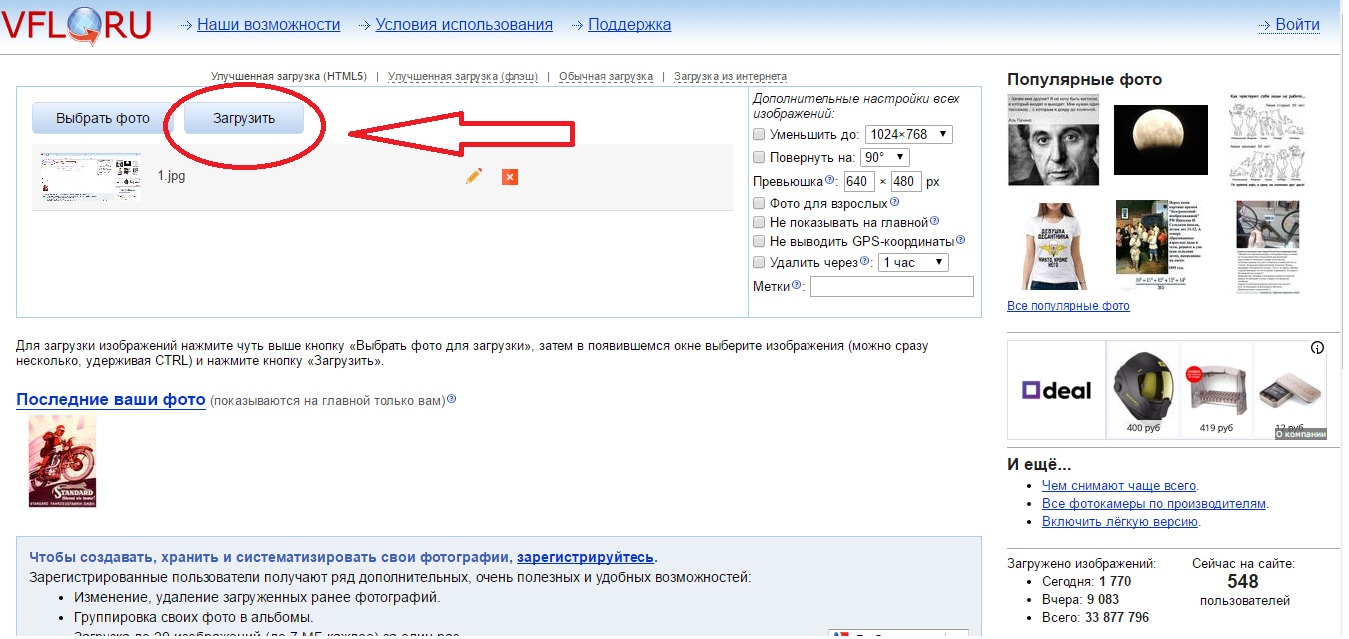Click the VFL.RU logo

(75, 27)
